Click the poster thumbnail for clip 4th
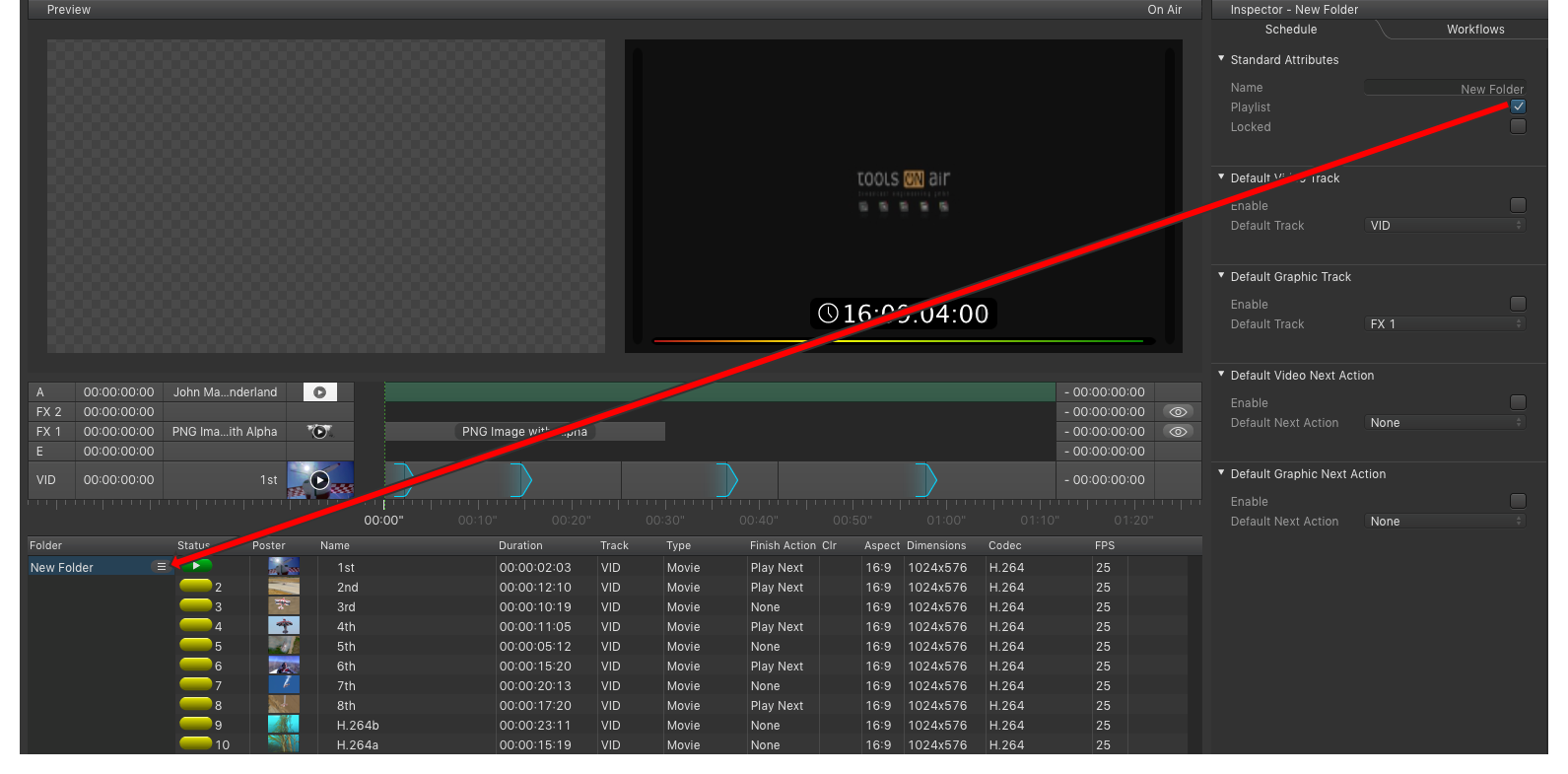The image size is (1568, 774). [x=284, y=626]
